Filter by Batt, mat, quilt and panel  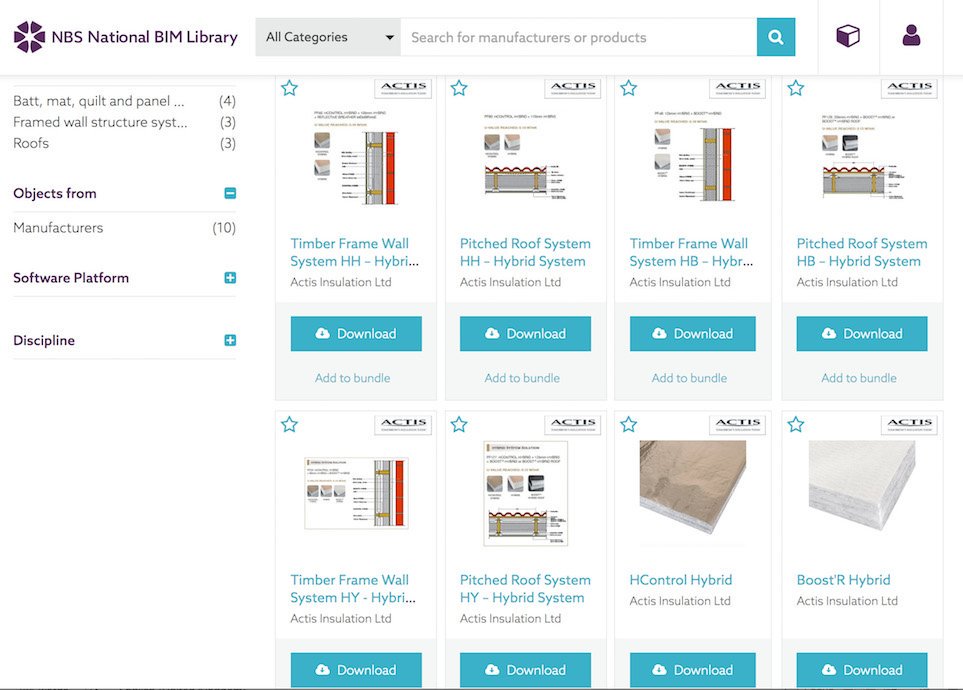coord(124,101)
